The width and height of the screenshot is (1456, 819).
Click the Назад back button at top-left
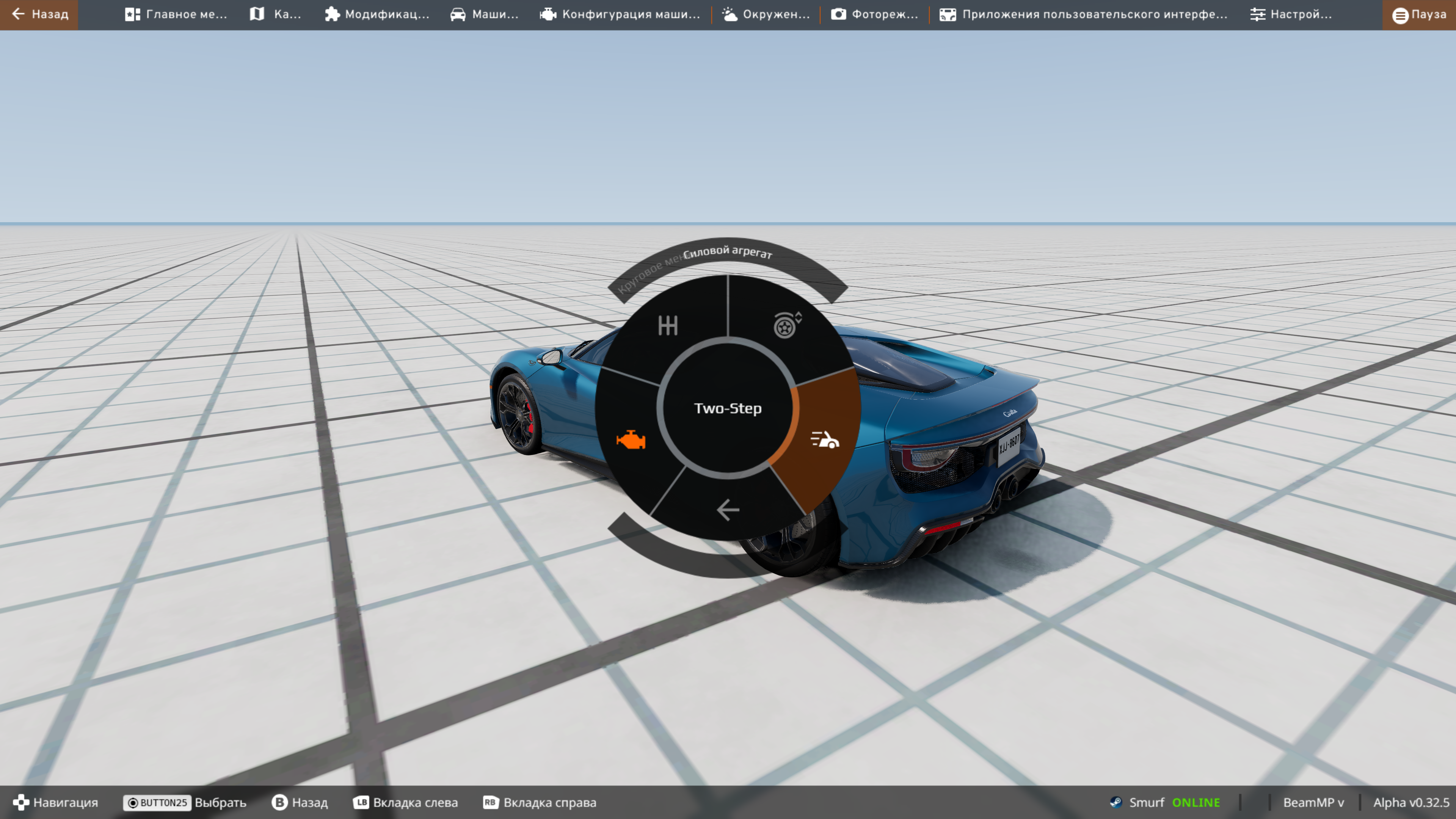click(x=39, y=14)
